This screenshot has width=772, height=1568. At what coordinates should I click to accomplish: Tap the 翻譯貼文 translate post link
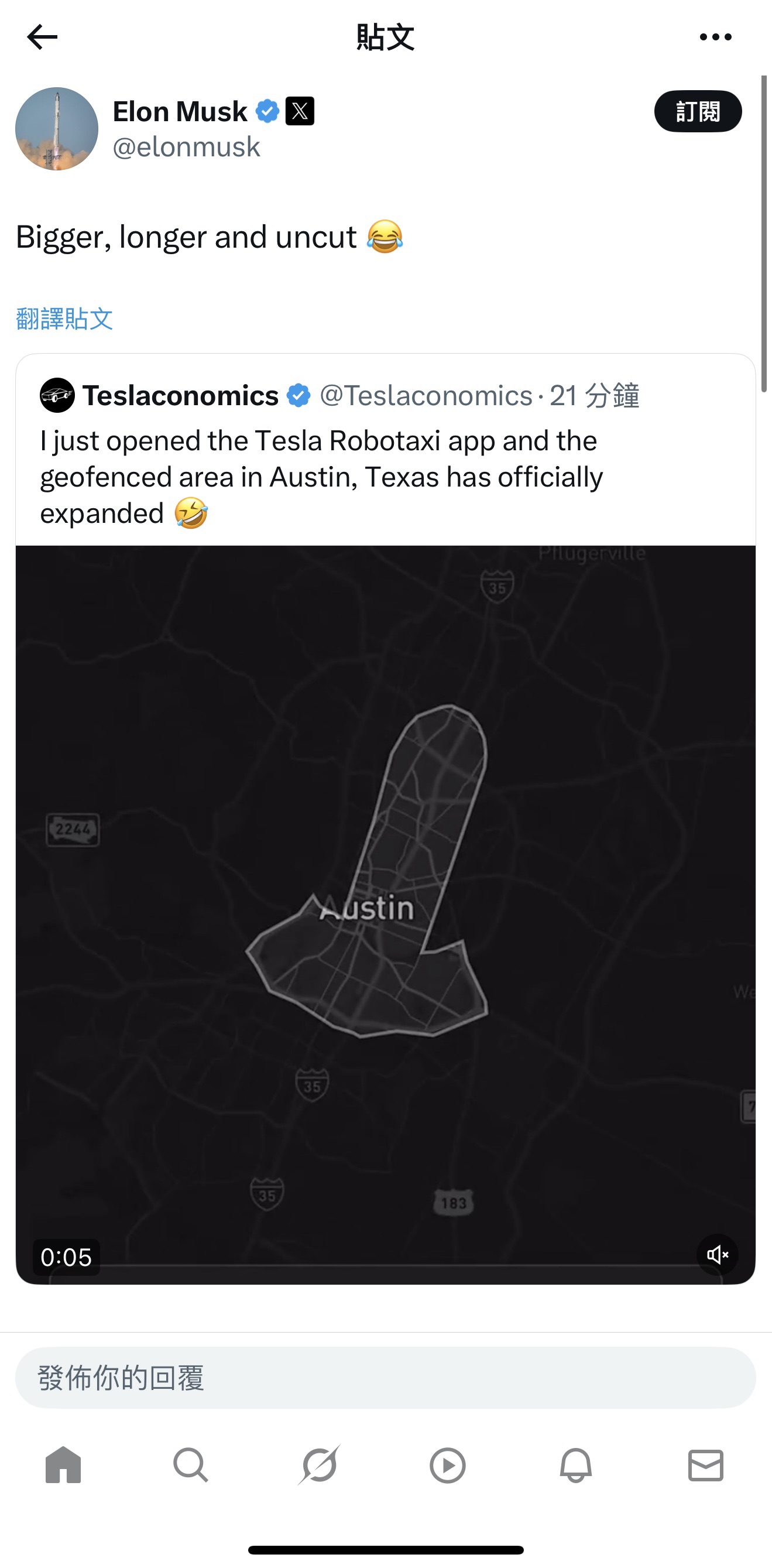coord(64,319)
